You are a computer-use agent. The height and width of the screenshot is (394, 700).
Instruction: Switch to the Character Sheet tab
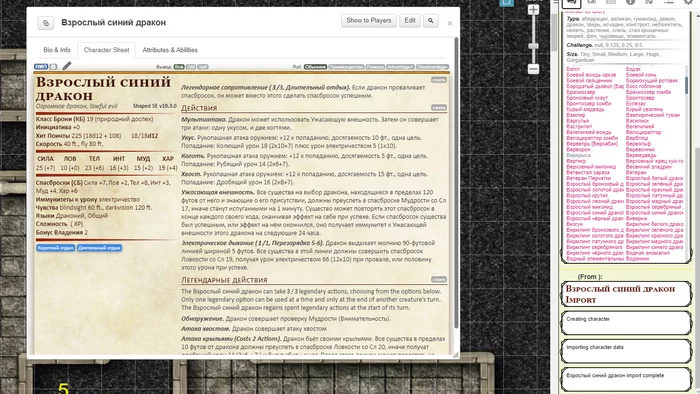[x=106, y=50]
